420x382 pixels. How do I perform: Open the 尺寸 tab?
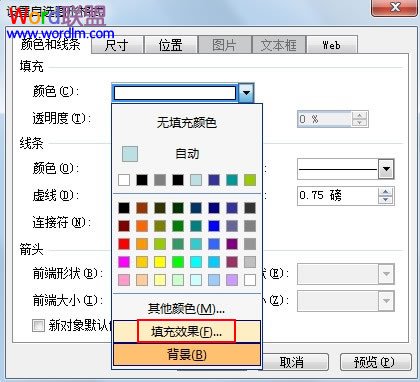pyautogui.click(x=116, y=45)
